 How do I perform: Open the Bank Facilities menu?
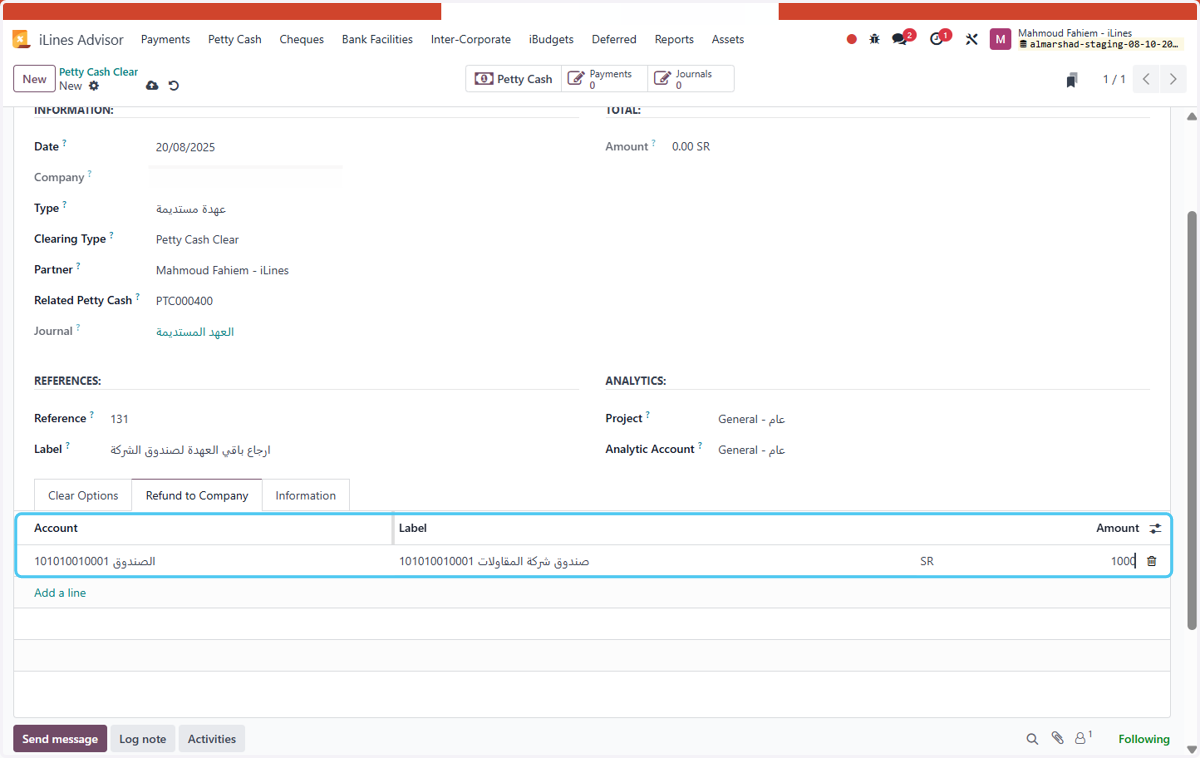coord(377,39)
